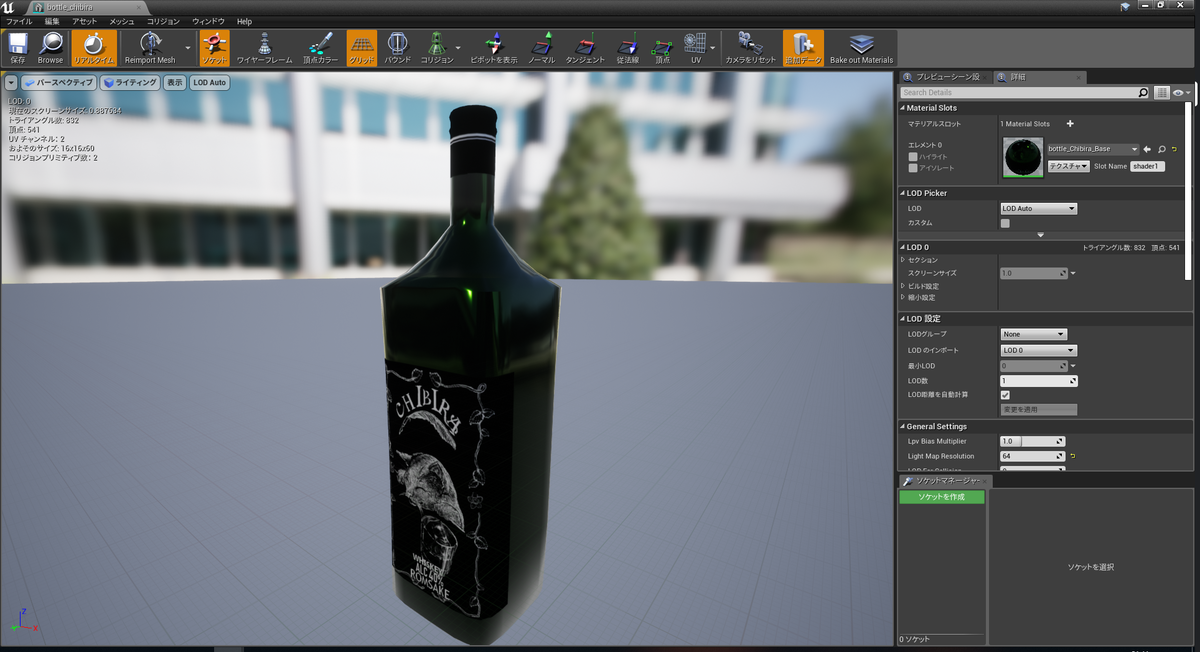Open the bottle_Chibira_Base material dropdown
Viewport: 1200px width, 652px height.
[1093, 149]
